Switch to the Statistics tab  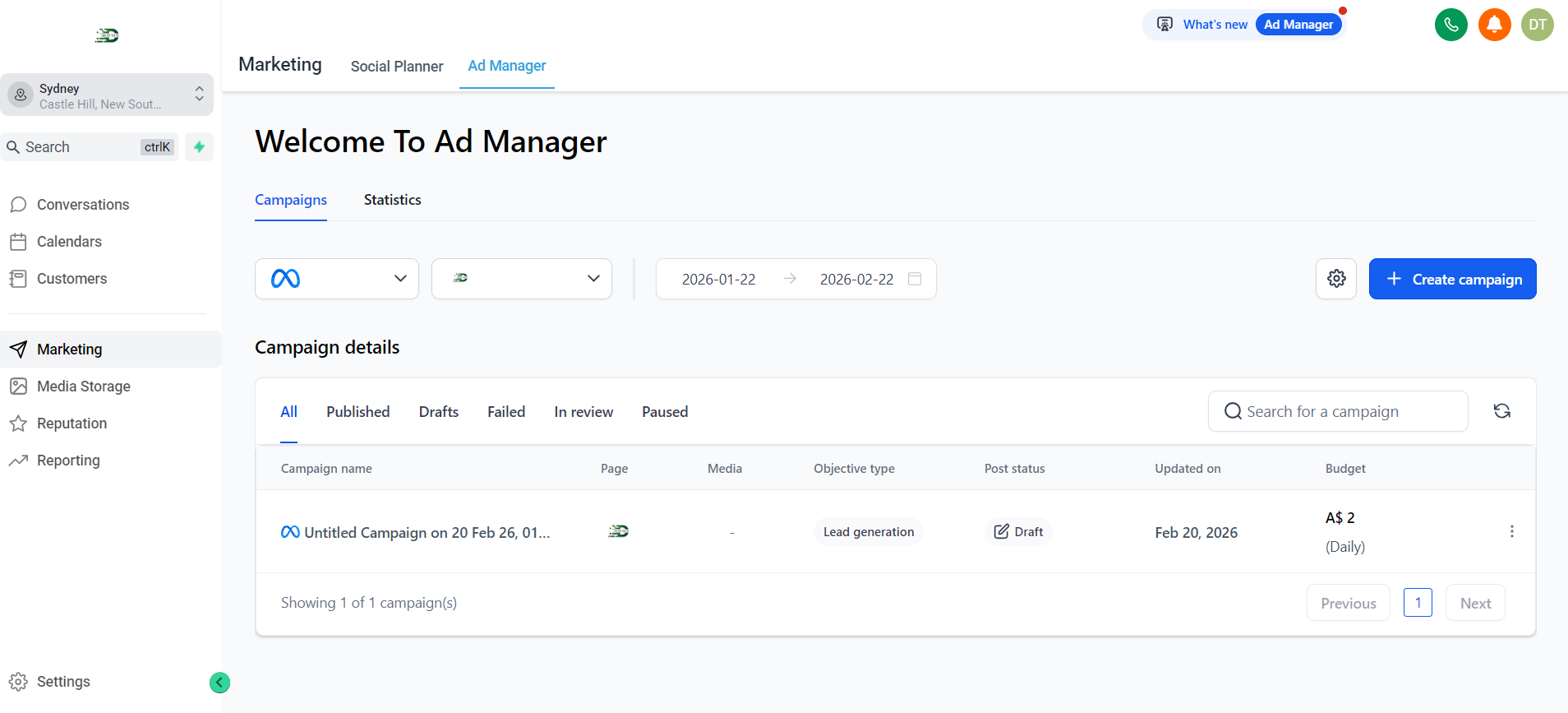coord(392,200)
